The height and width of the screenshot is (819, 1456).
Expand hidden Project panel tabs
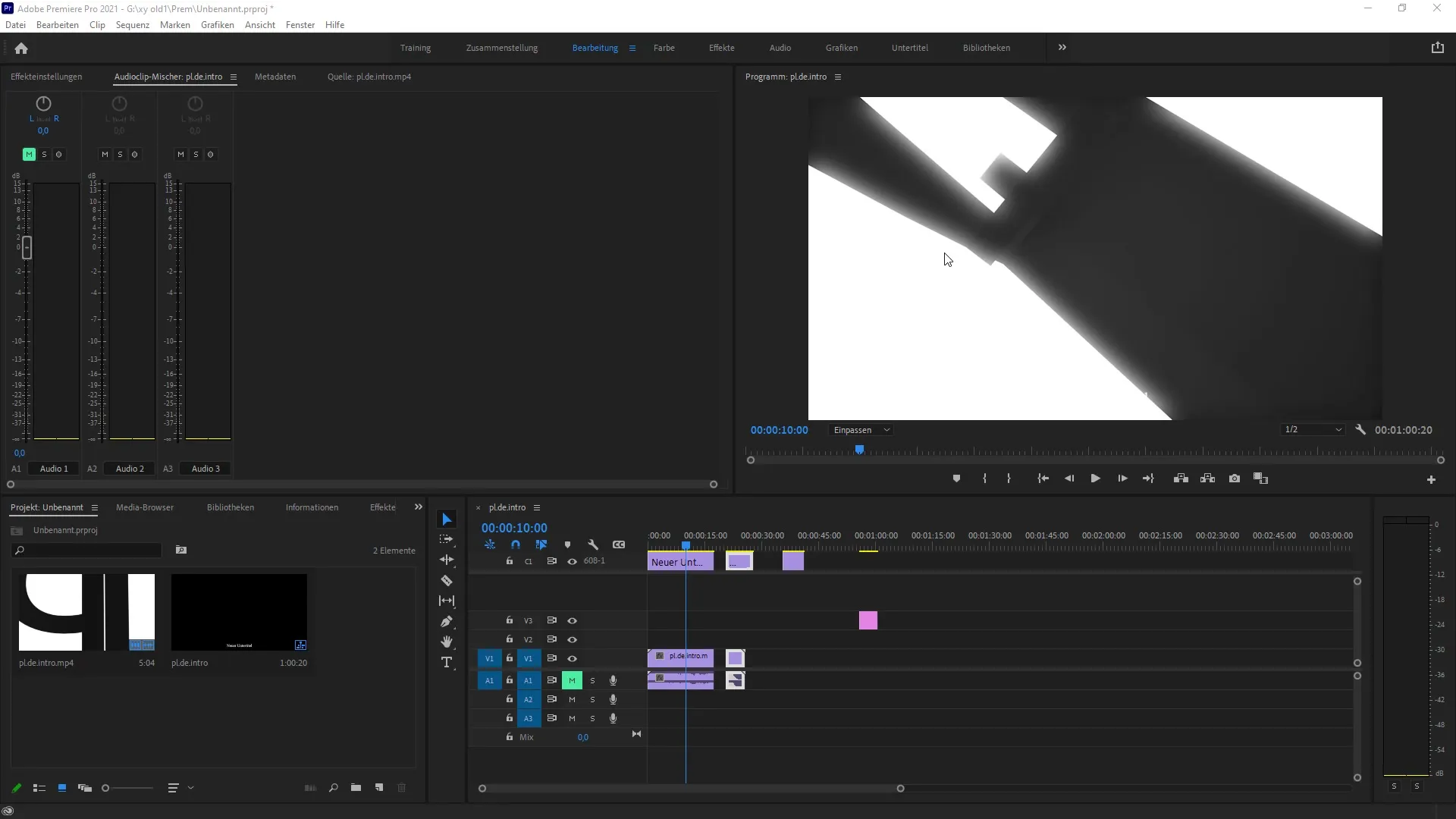click(418, 507)
